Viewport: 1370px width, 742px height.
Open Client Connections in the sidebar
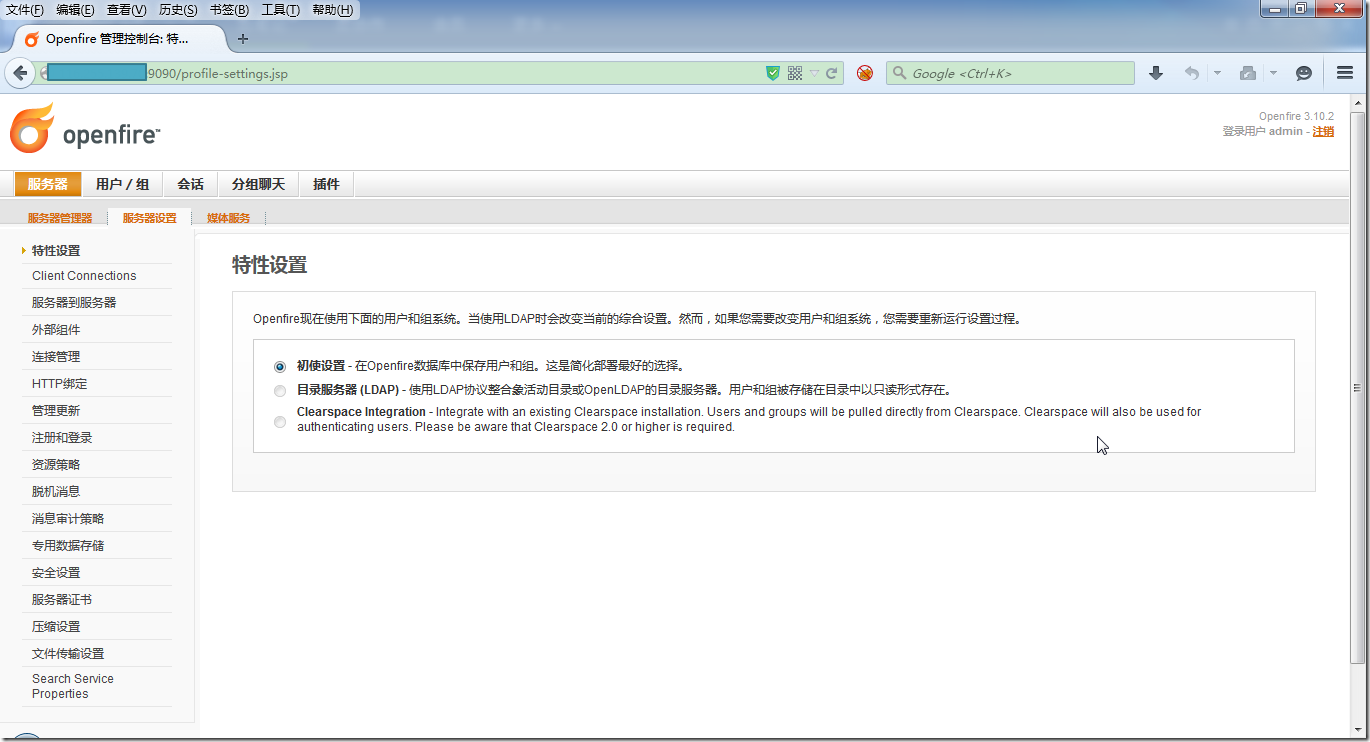[84, 276]
